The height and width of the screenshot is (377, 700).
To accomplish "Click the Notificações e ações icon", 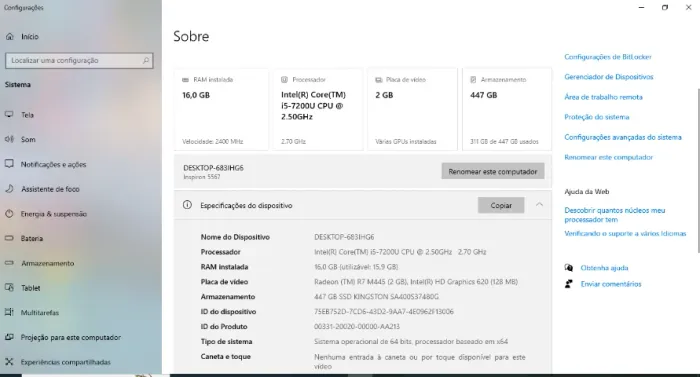I will coord(9,164).
